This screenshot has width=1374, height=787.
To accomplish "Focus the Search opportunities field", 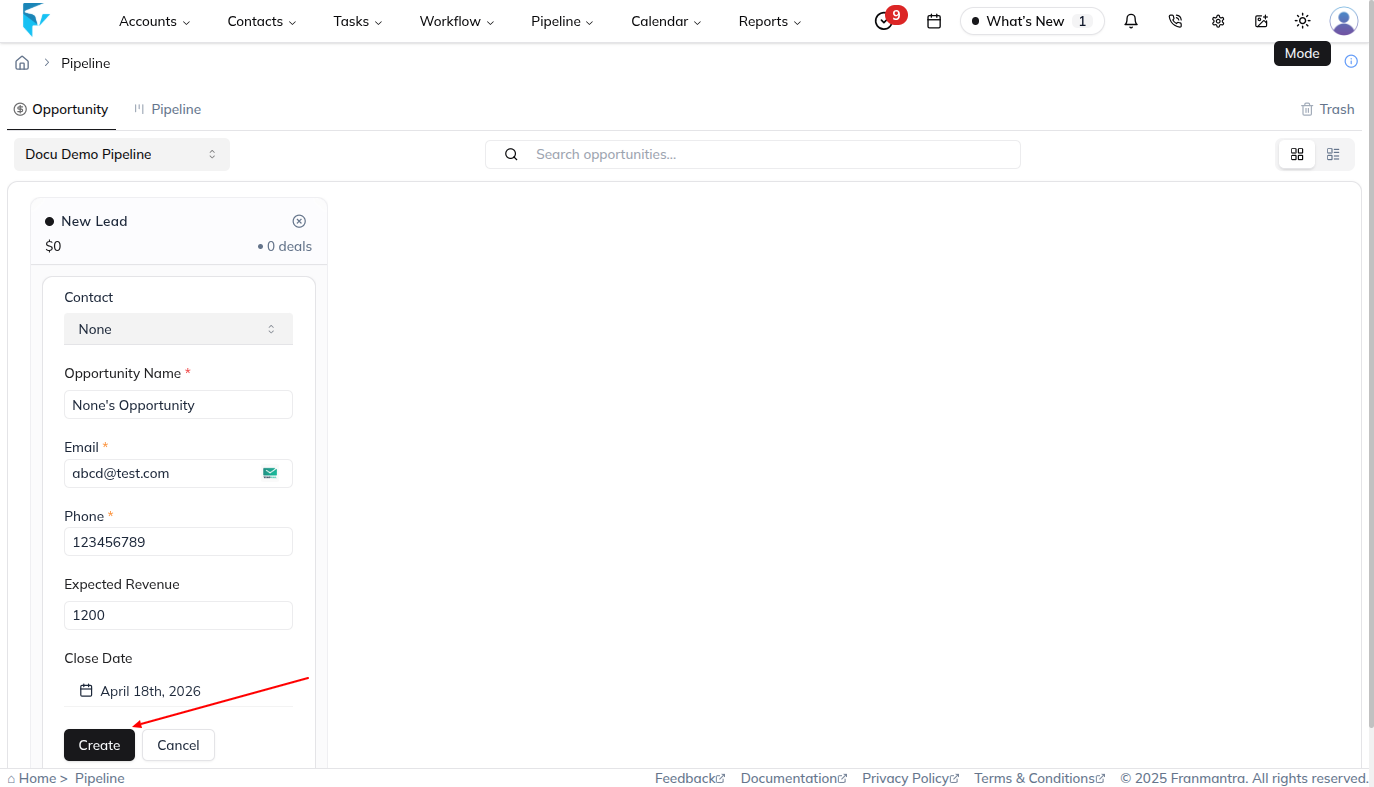I will tap(753, 154).
